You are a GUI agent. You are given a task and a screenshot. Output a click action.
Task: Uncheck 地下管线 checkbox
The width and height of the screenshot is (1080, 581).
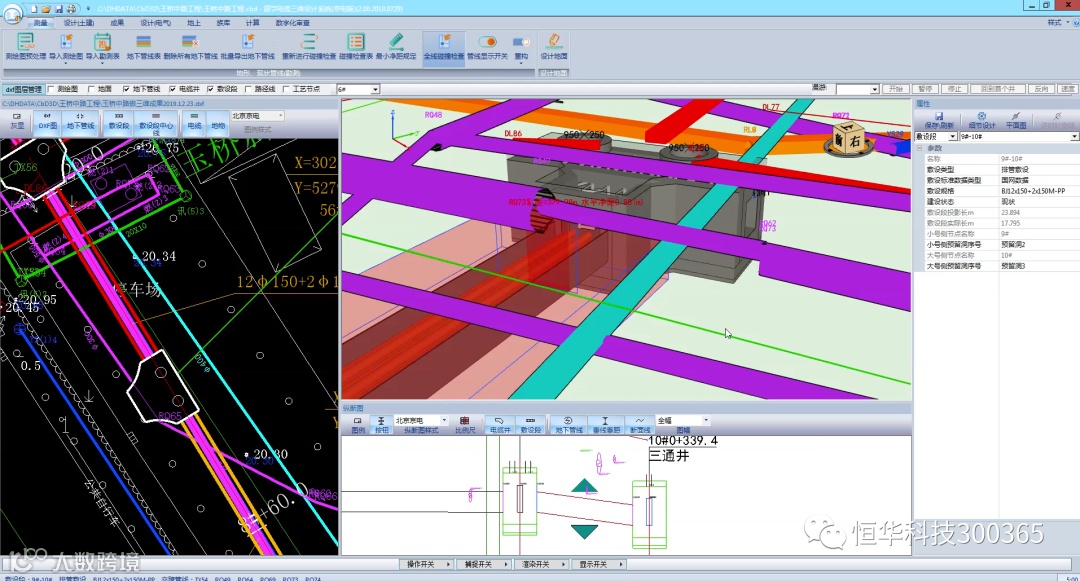(126, 89)
